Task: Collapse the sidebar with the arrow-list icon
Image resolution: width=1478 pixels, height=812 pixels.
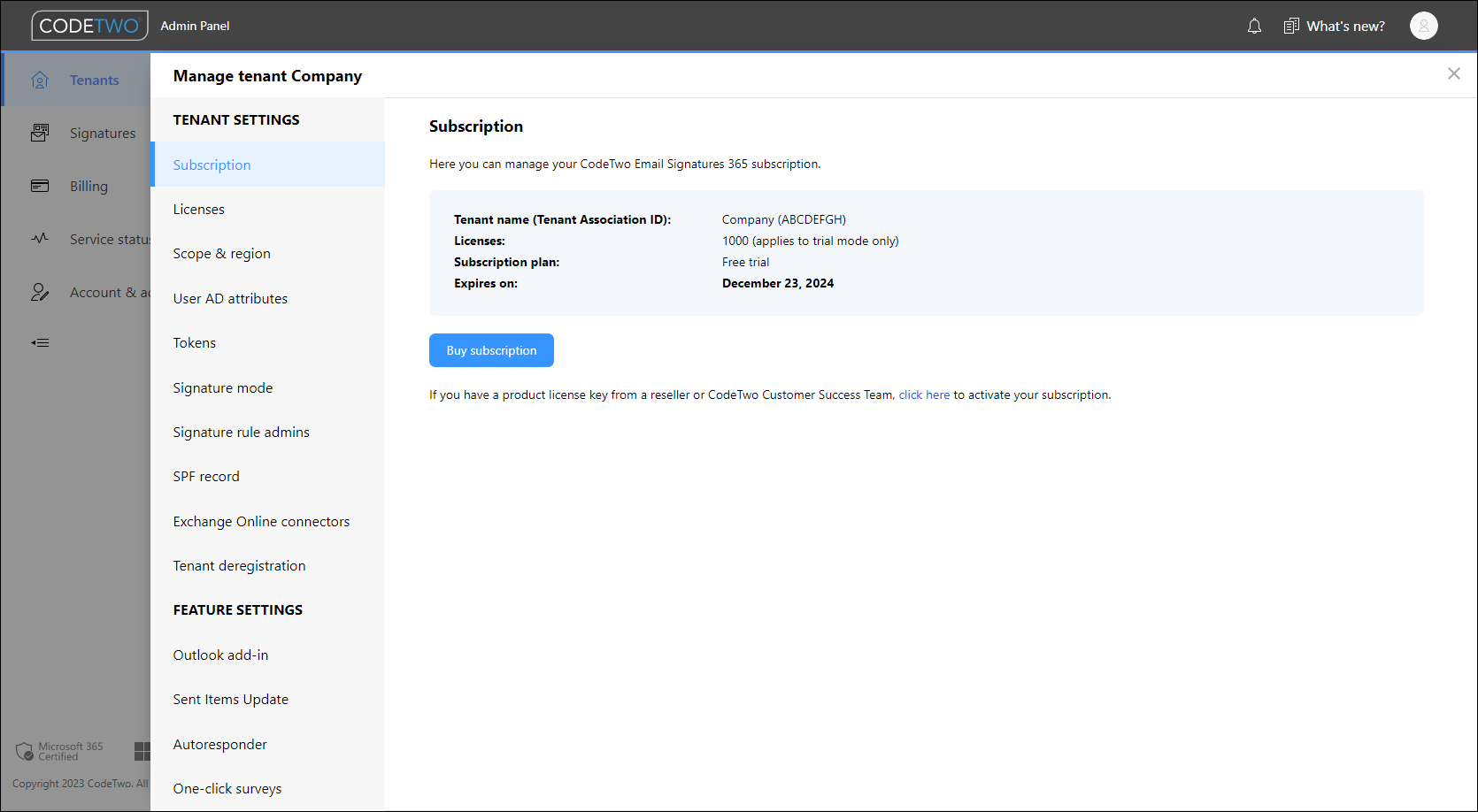Action: 40,342
